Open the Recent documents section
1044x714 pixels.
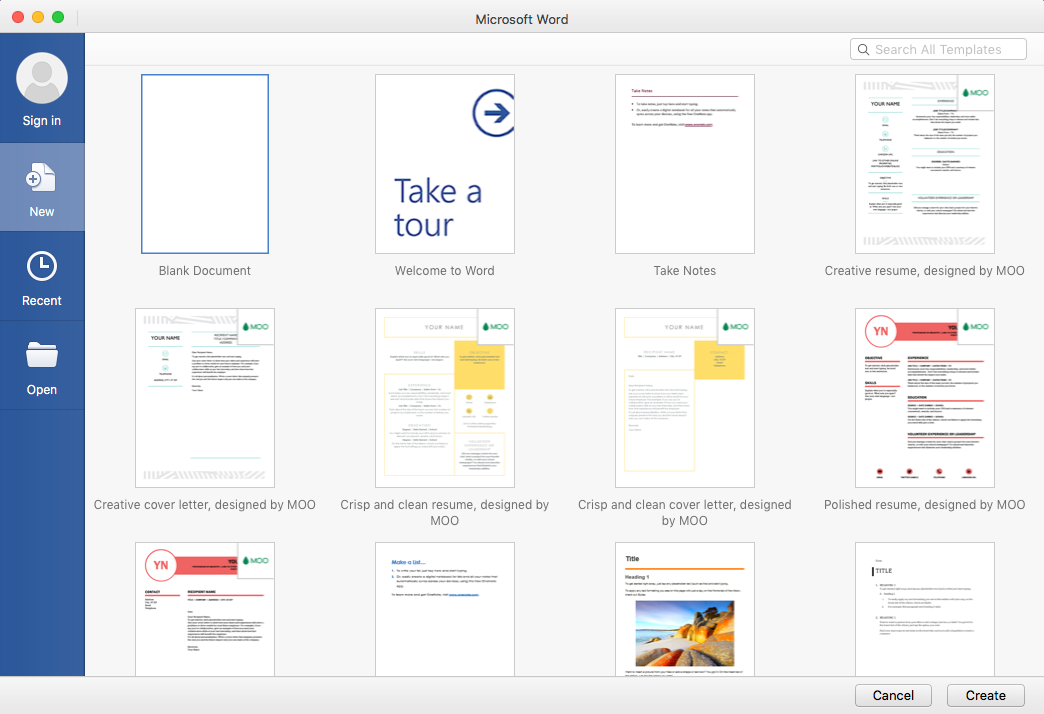pos(41,276)
